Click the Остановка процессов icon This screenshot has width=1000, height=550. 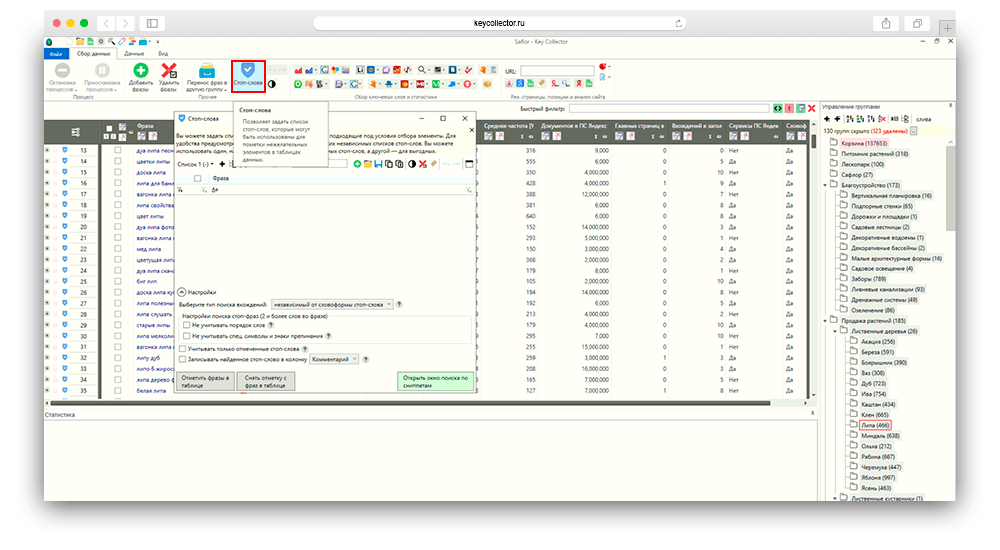pos(62,70)
